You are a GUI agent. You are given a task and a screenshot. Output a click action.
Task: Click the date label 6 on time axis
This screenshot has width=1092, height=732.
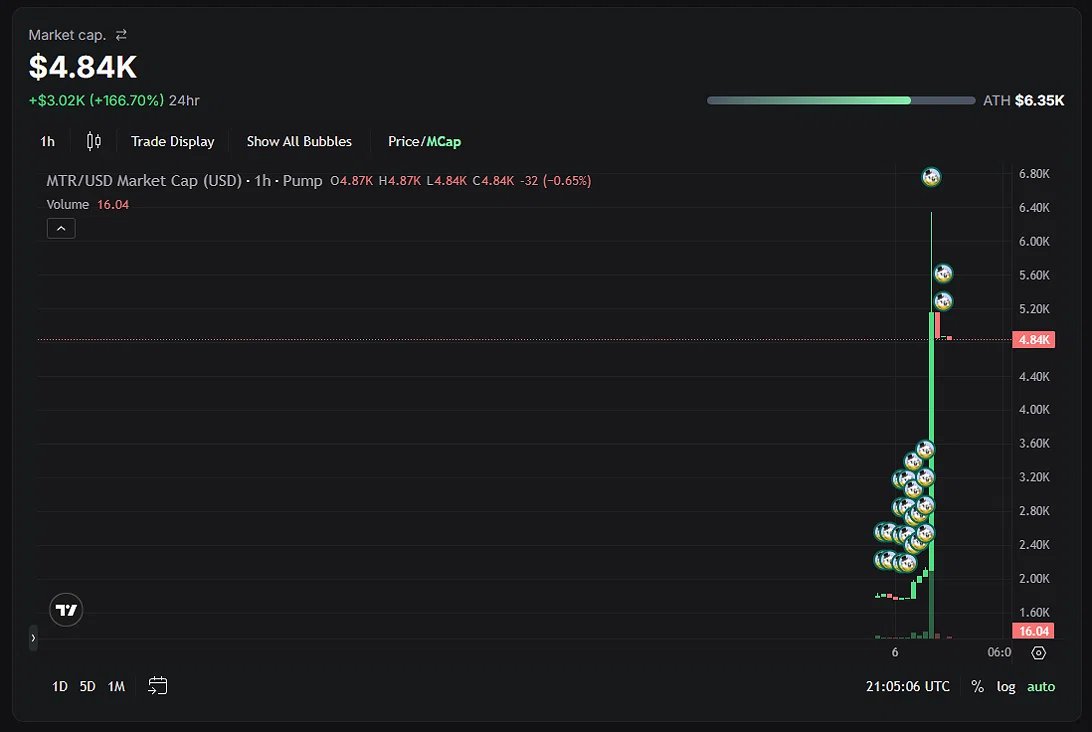pos(895,653)
